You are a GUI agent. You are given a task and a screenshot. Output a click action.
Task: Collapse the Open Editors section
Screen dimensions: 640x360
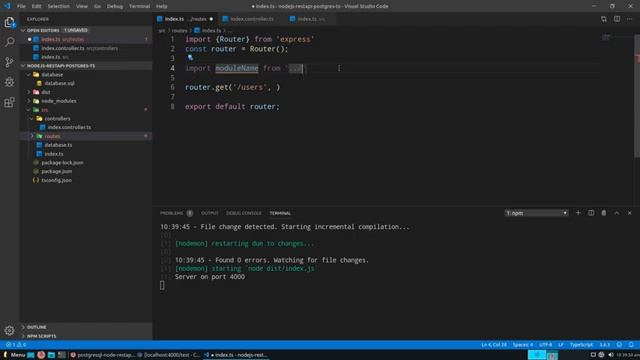[23, 30]
